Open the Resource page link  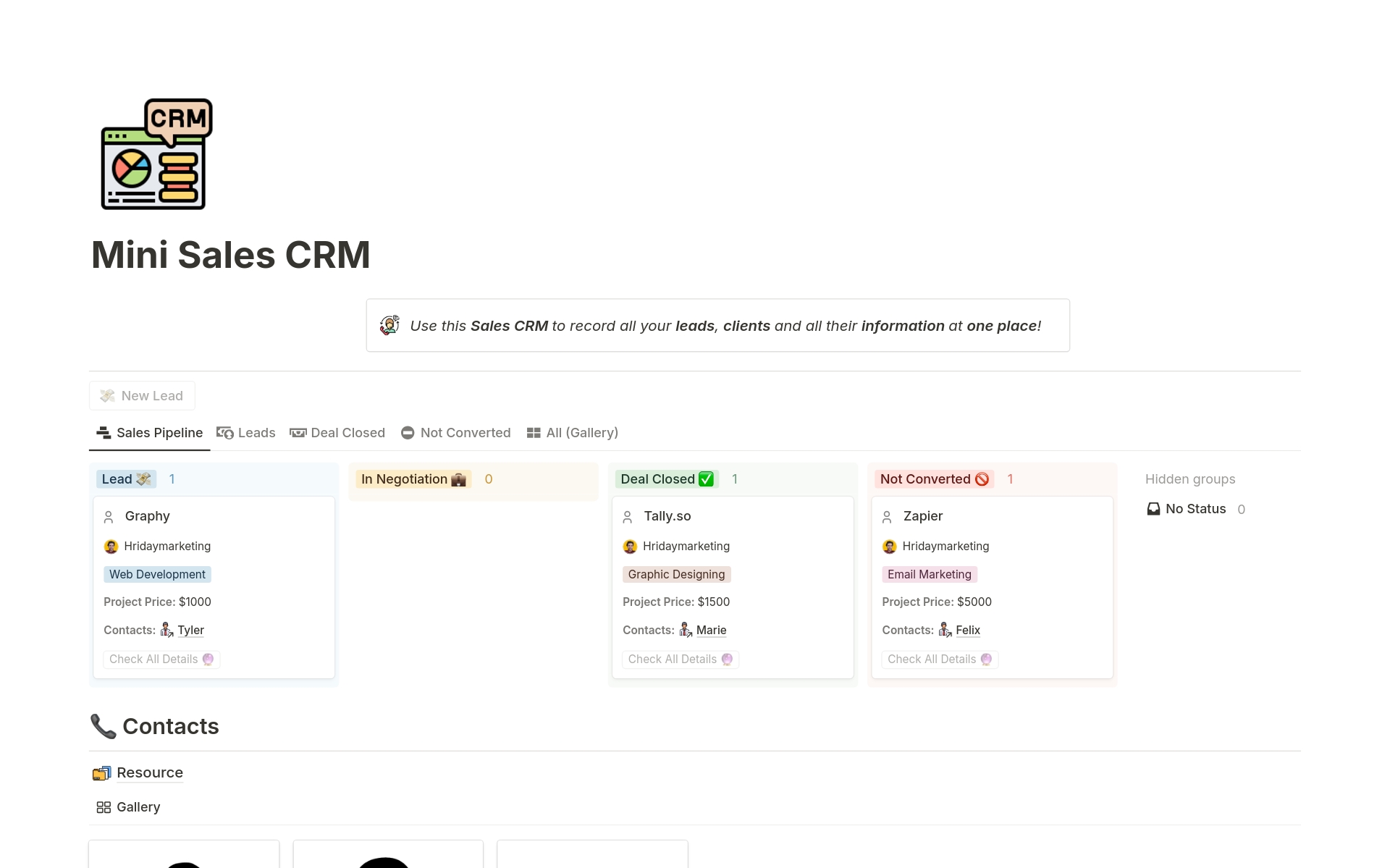149,772
